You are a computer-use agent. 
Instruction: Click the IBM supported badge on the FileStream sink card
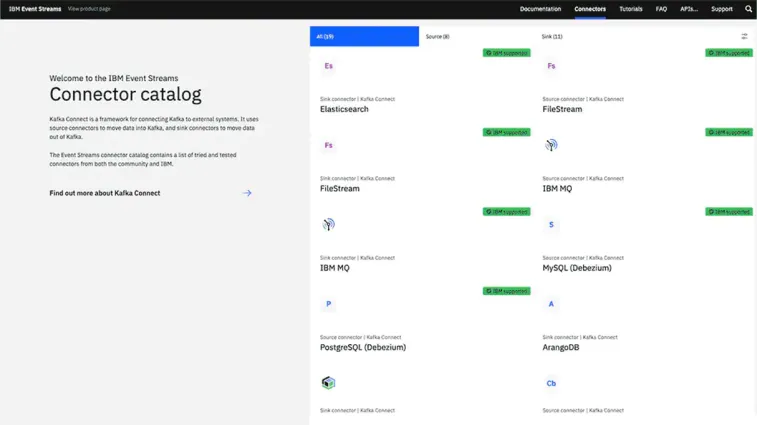506,132
